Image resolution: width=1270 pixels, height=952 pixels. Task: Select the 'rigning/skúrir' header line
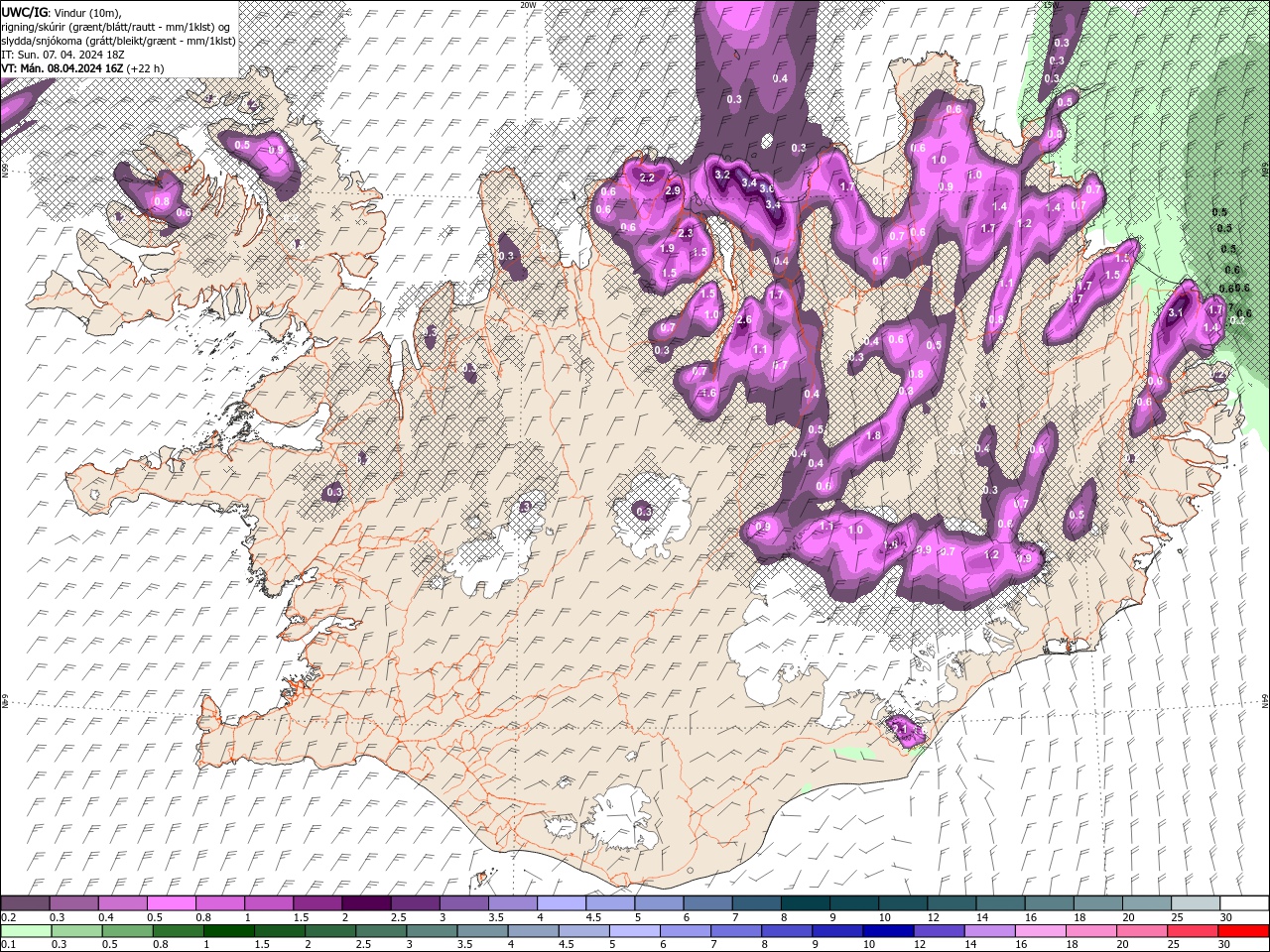point(117,27)
